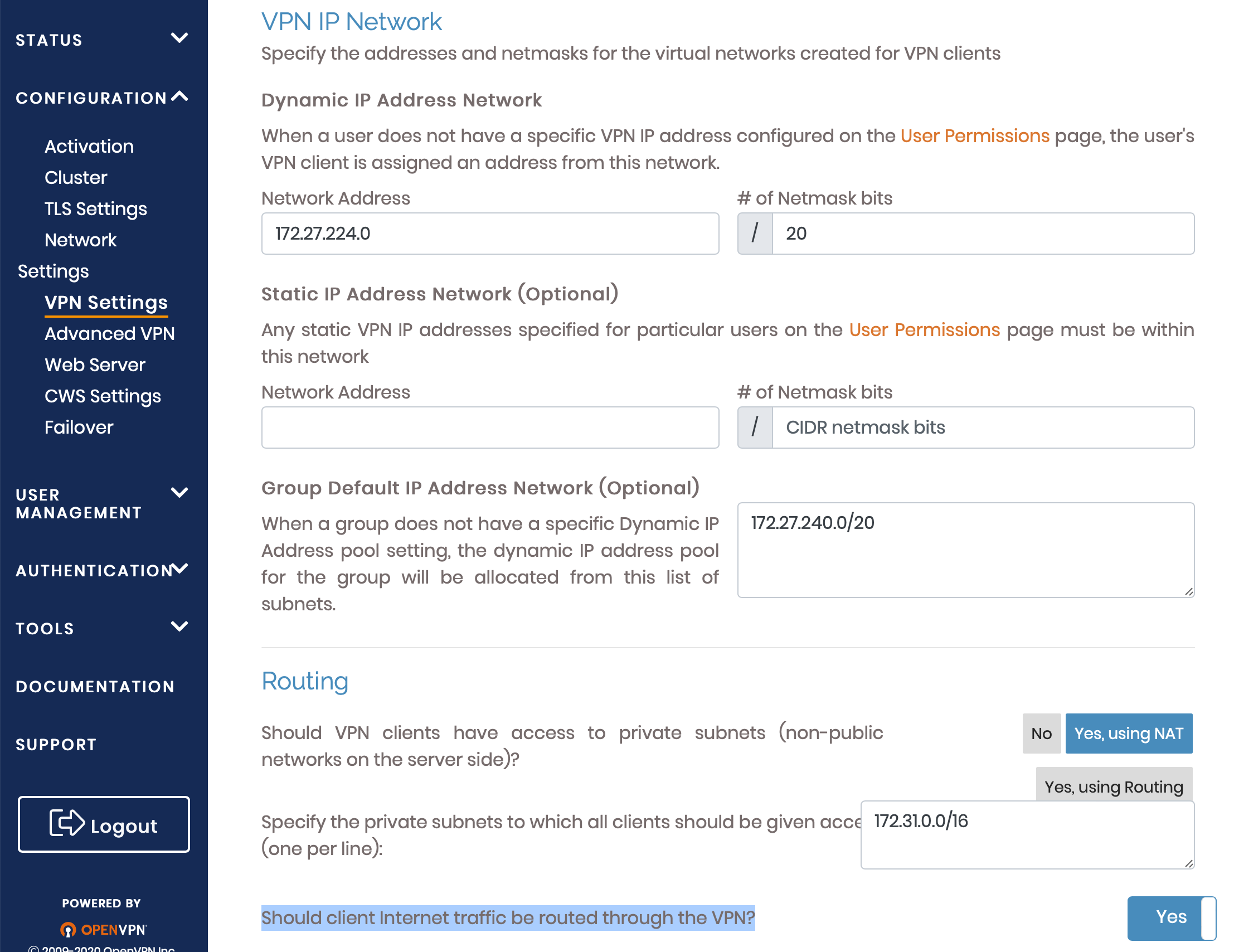Open TLS Settings in sidebar

95,208
